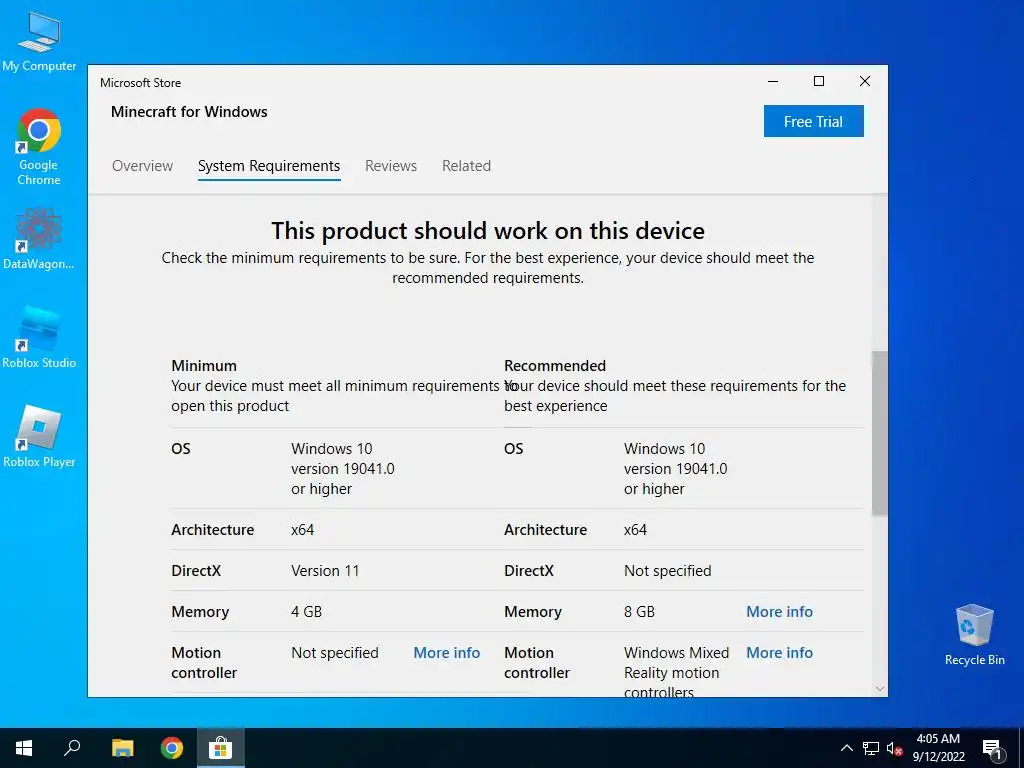The image size is (1024, 768).
Task: Close the Microsoft Store window
Action: pos(865,82)
